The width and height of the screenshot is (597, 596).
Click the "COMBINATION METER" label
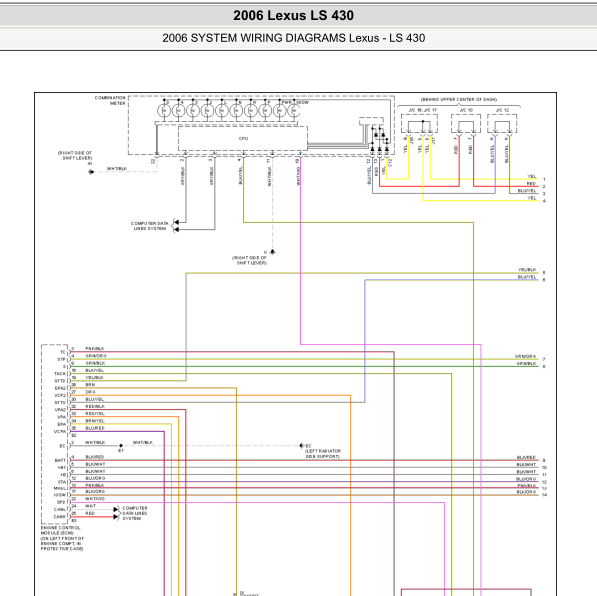click(110, 101)
